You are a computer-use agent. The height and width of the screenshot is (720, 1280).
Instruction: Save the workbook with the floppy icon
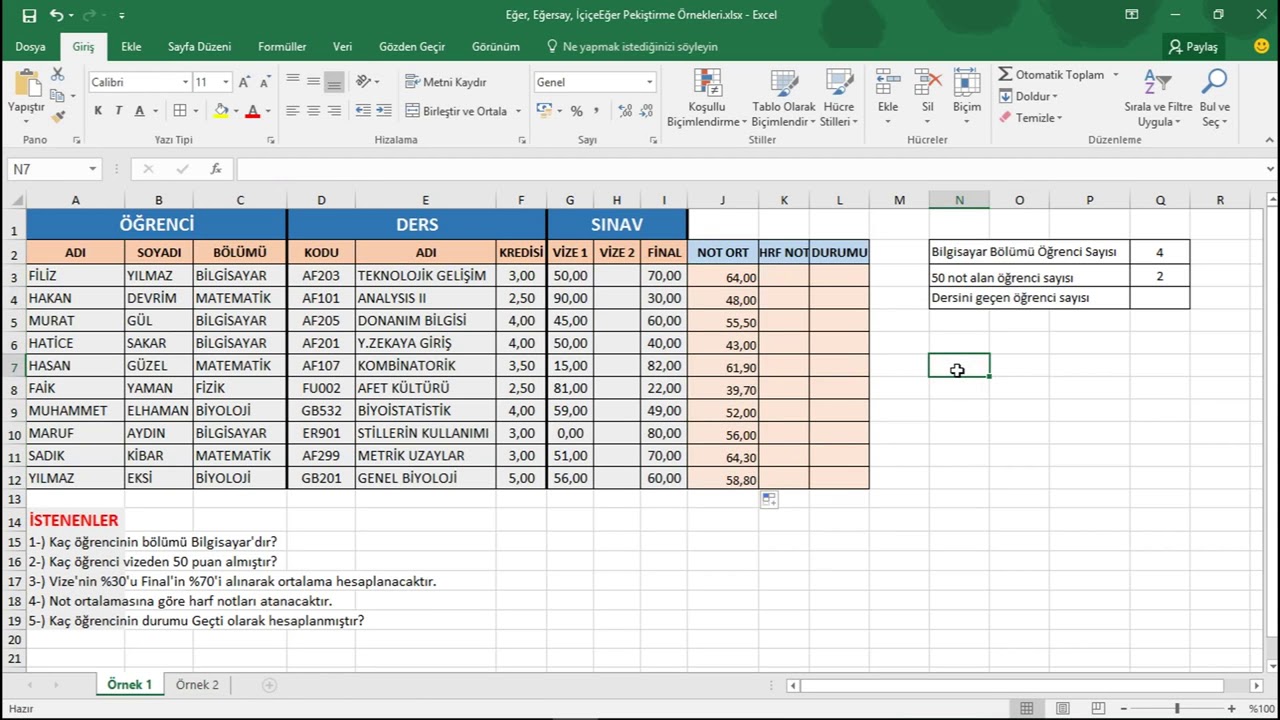coord(29,15)
